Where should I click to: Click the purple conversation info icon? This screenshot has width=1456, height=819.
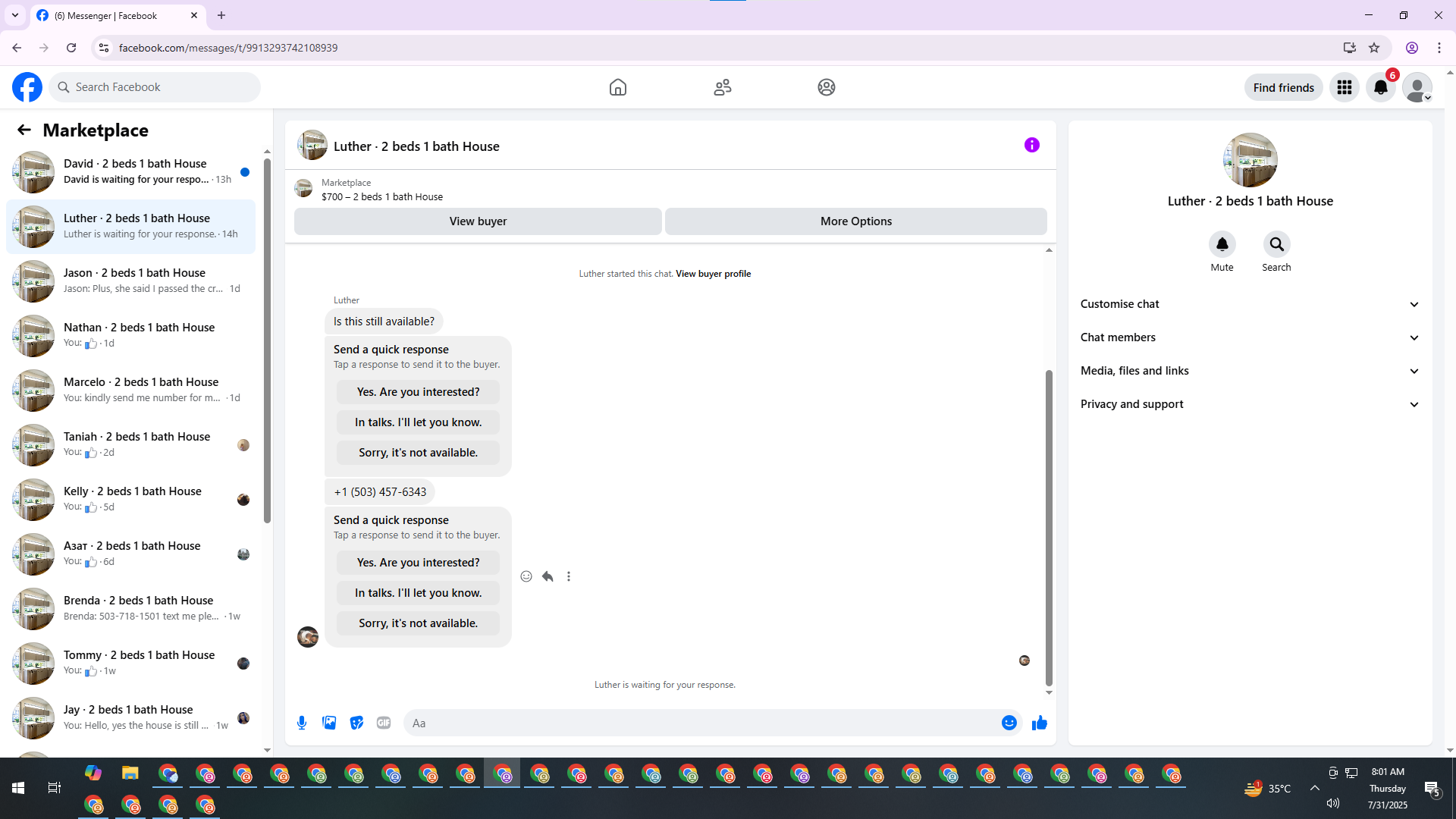click(1031, 145)
